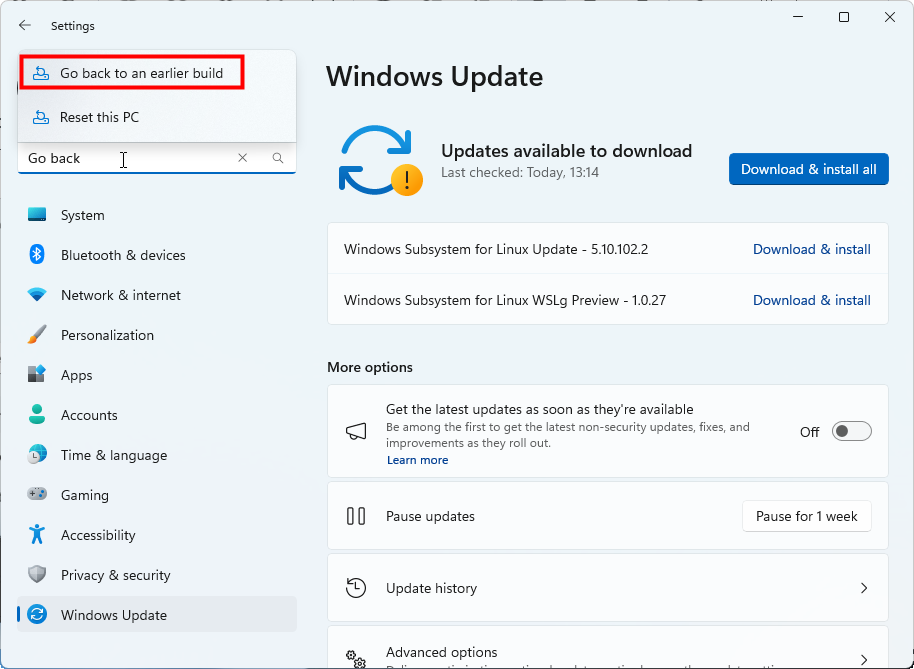The height and width of the screenshot is (669, 914).
Task: Expand Update history with chevron
Action: click(864, 588)
